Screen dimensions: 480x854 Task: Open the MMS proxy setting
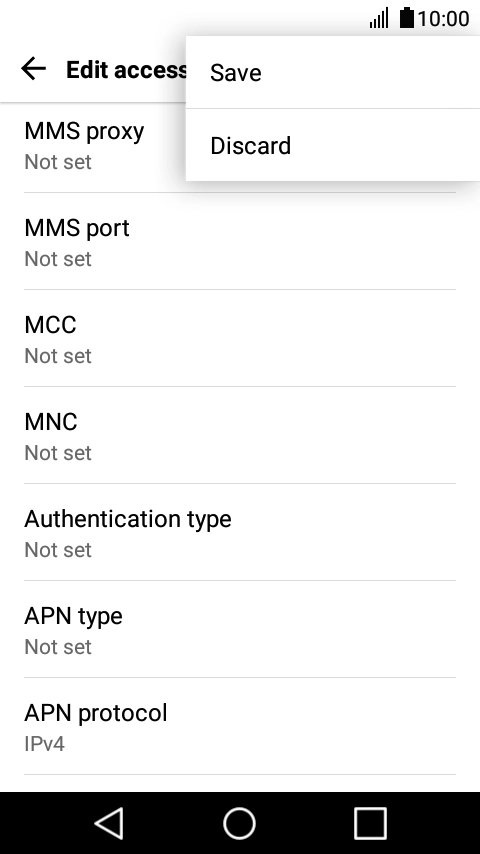point(240,145)
